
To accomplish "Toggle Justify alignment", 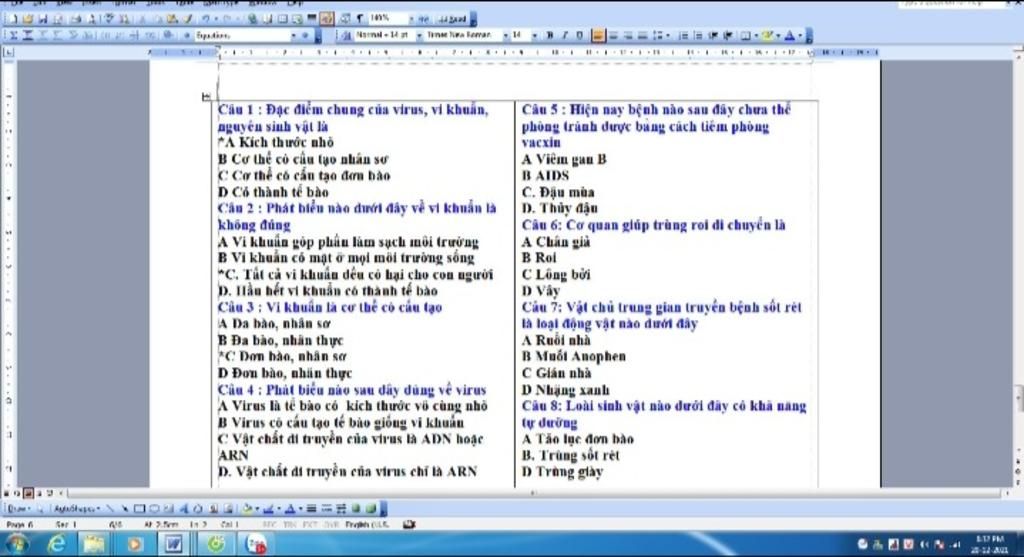I will [643, 35].
